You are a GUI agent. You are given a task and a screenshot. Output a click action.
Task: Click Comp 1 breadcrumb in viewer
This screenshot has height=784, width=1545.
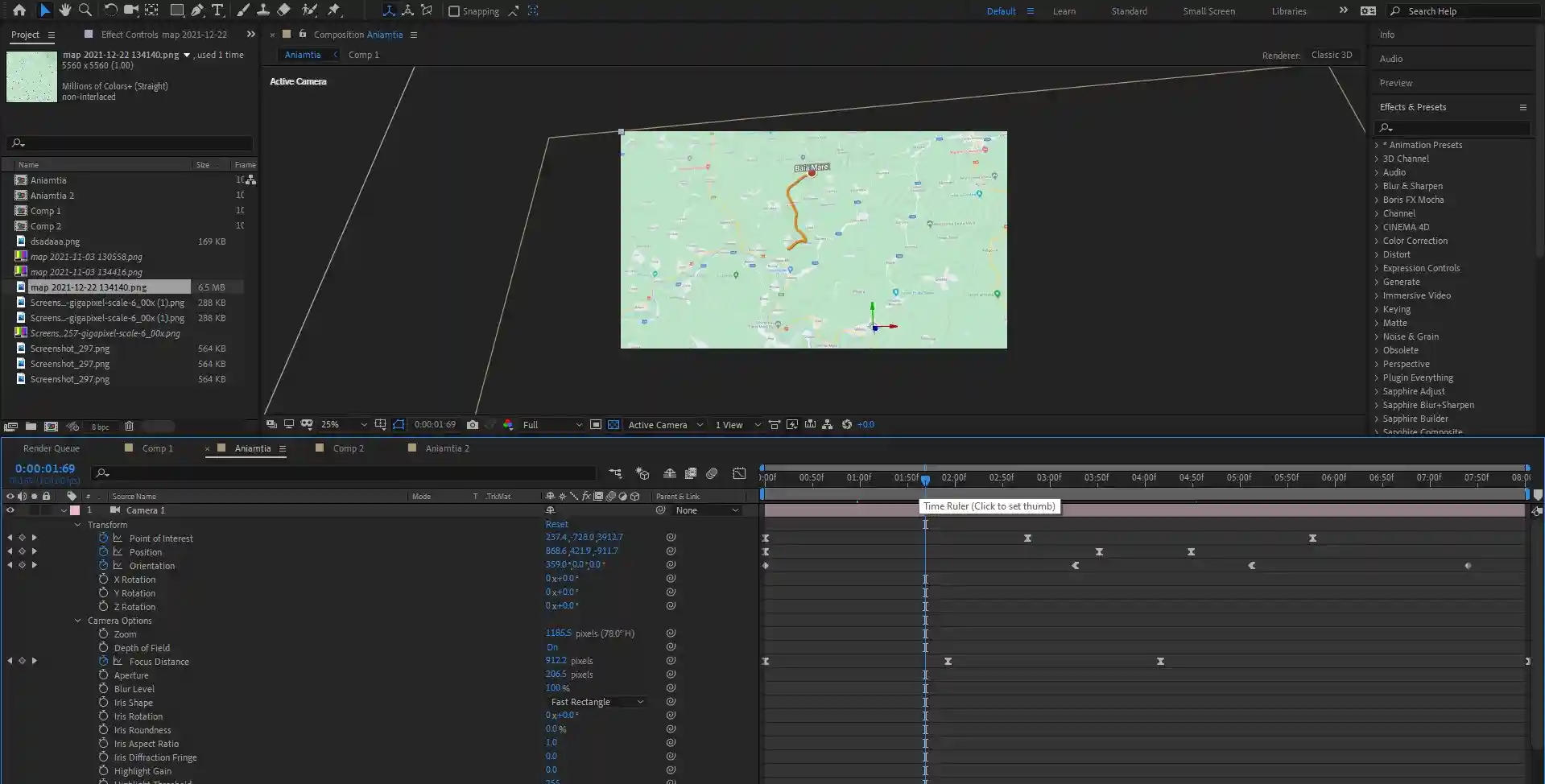[363, 55]
